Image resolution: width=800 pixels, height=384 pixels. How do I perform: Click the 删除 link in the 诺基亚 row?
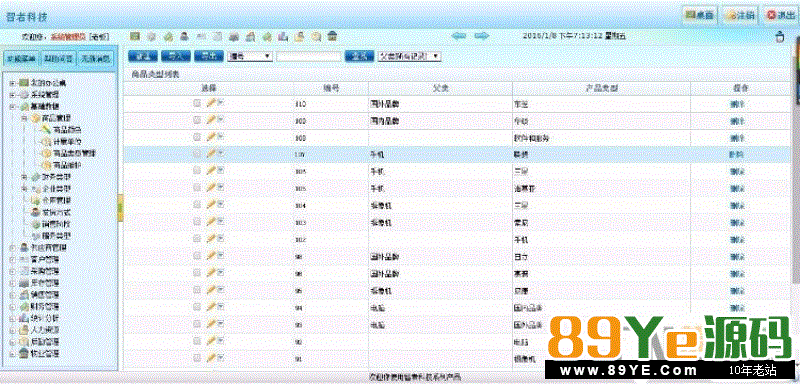pyautogui.click(x=737, y=188)
